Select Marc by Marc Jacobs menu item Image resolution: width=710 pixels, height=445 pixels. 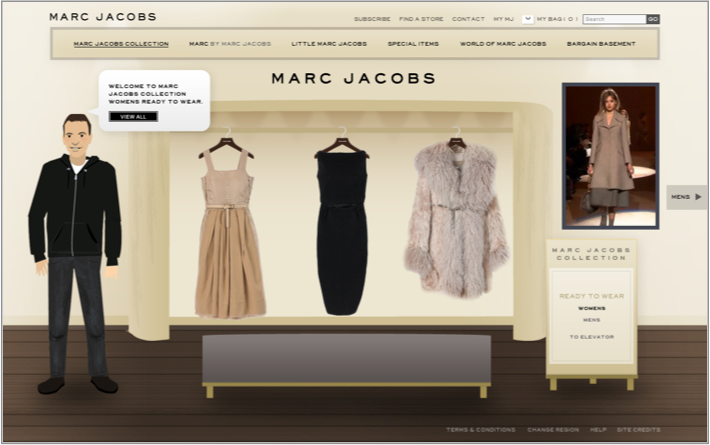[230, 44]
